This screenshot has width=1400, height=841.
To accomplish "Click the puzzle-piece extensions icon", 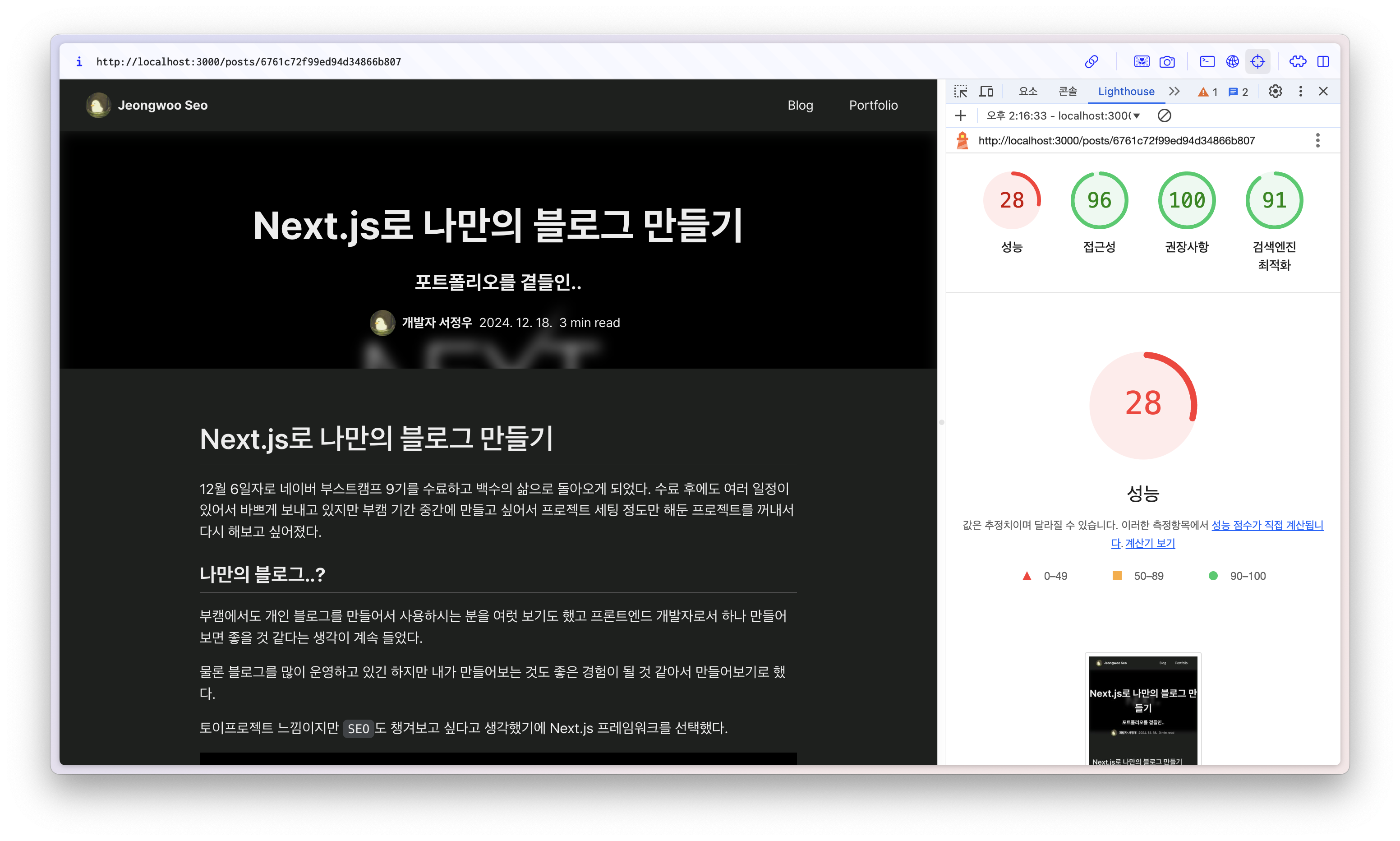I will pos(1299,61).
